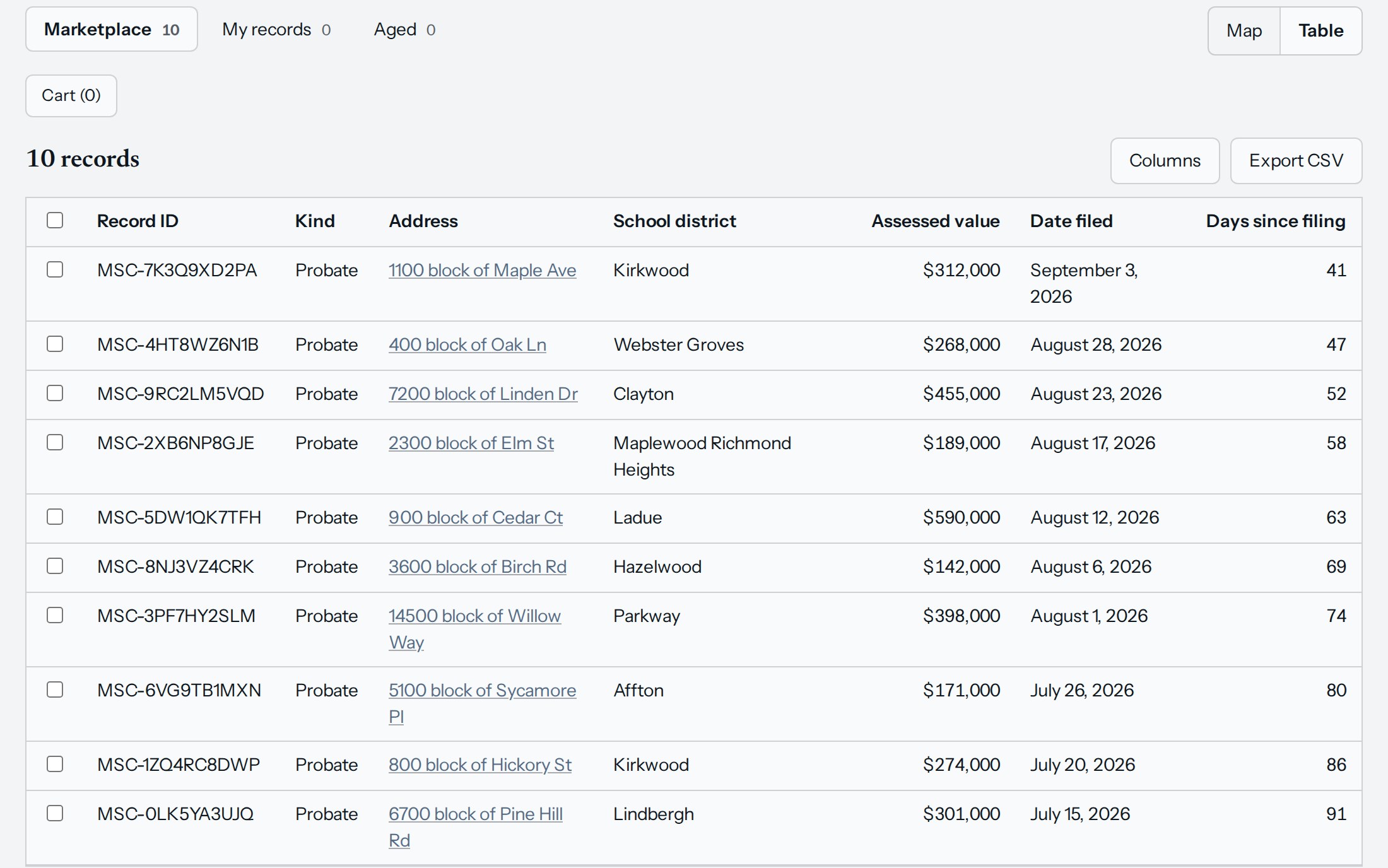Image resolution: width=1388 pixels, height=868 pixels.
Task: Click the Record ID column header
Action: 138,221
